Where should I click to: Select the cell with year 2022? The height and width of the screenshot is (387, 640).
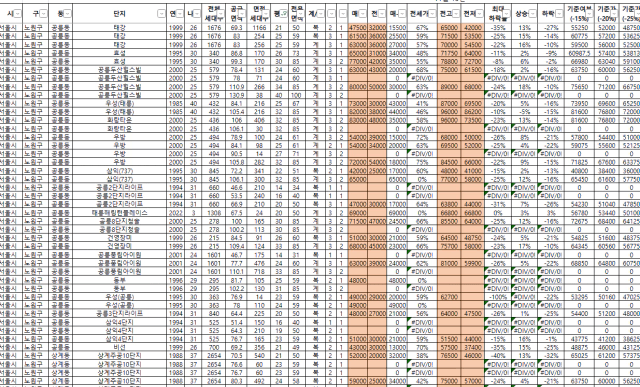pos(176,212)
